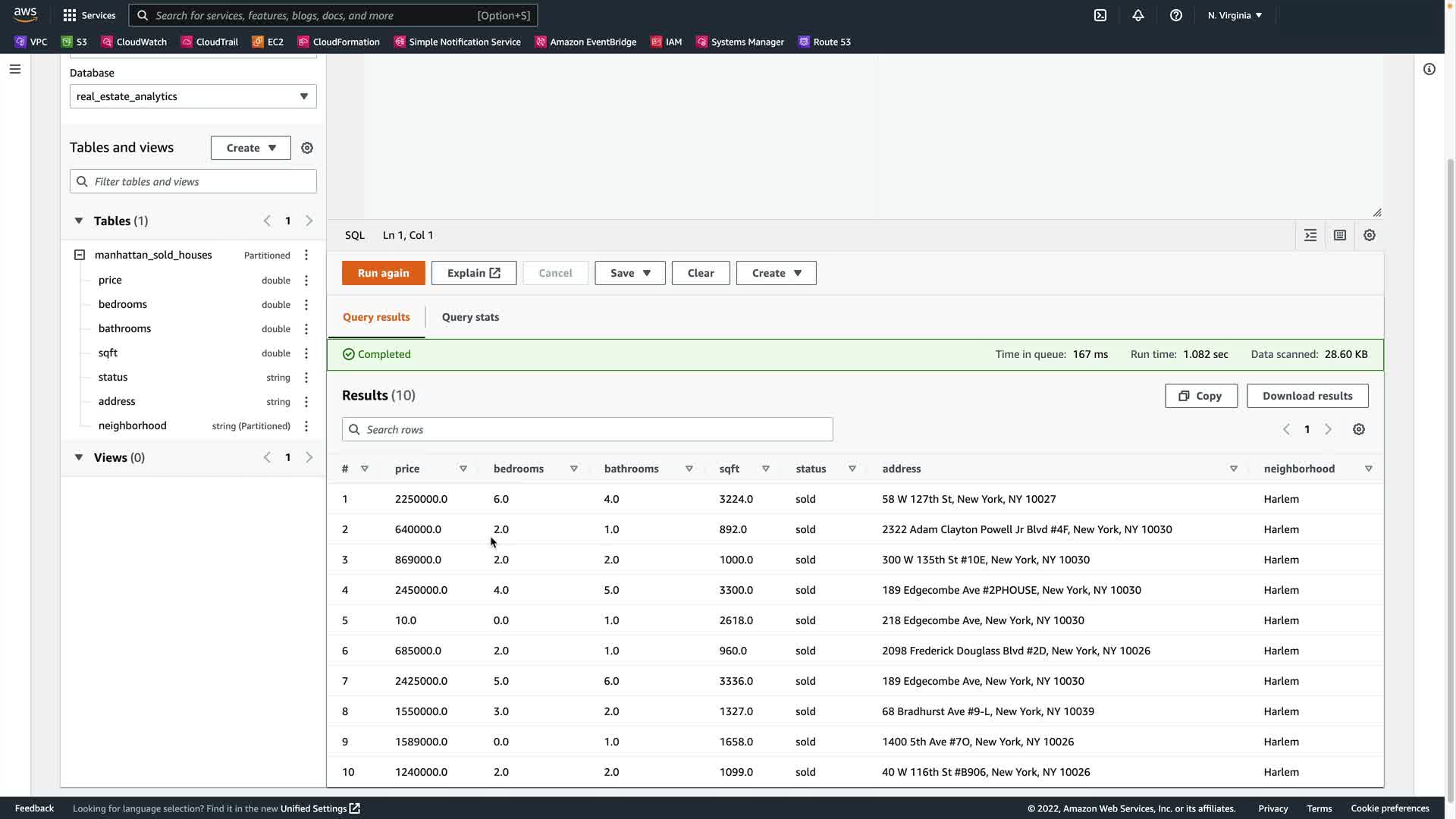Open query editor preferences gear
Image resolution: width=1456 pixels, height=819 pixels.
click(x=1369, y=235)
